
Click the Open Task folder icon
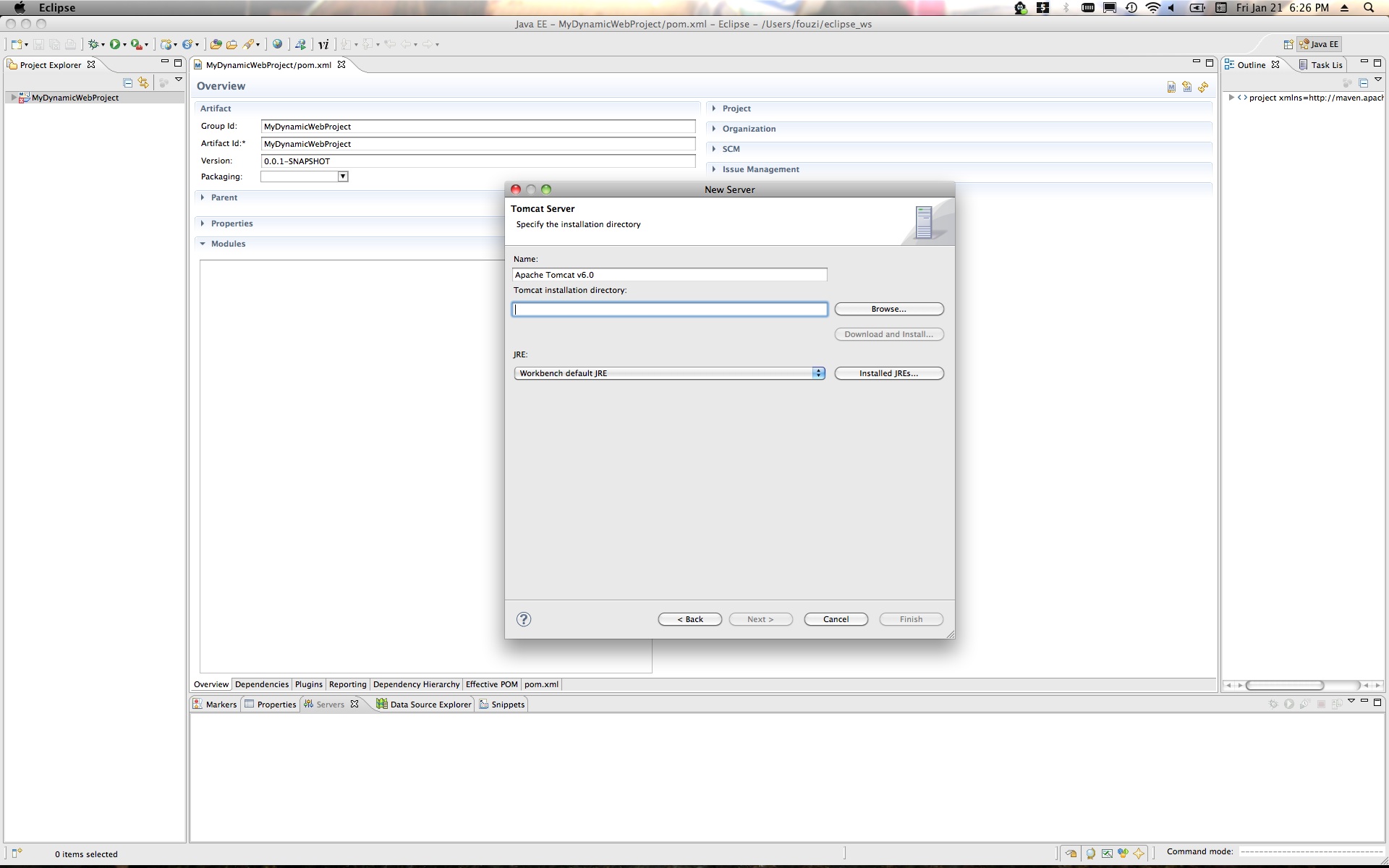[231, 44]
